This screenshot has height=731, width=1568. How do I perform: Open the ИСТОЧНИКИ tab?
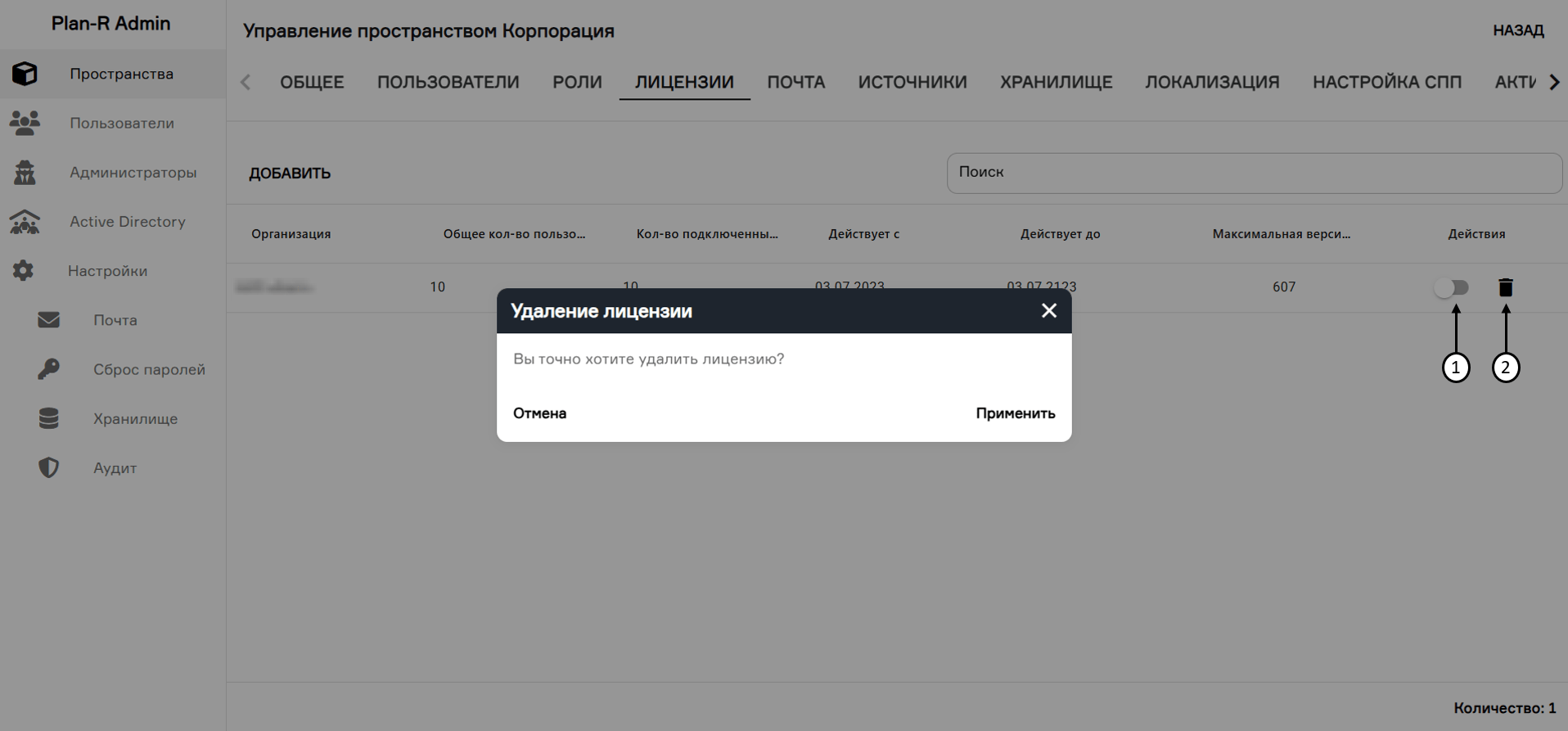coord(912,82)
